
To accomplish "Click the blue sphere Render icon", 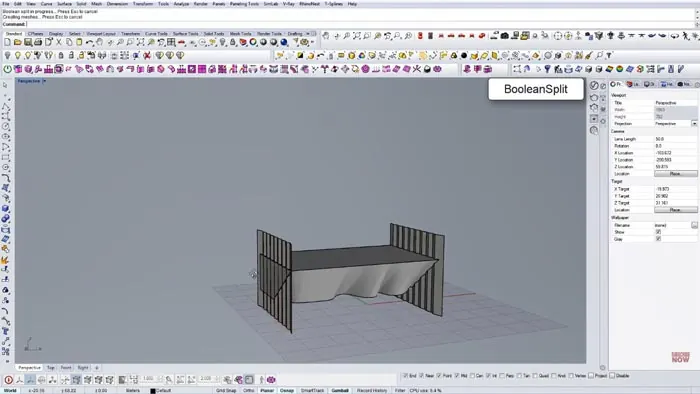I will (x=284, y=42).
